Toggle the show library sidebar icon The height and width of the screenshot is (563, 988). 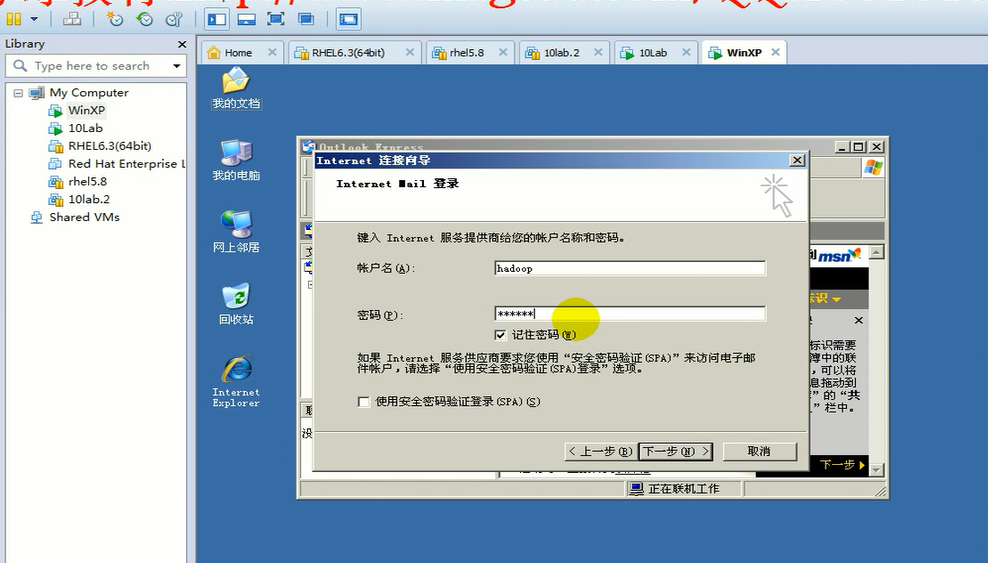click(217, 20)
